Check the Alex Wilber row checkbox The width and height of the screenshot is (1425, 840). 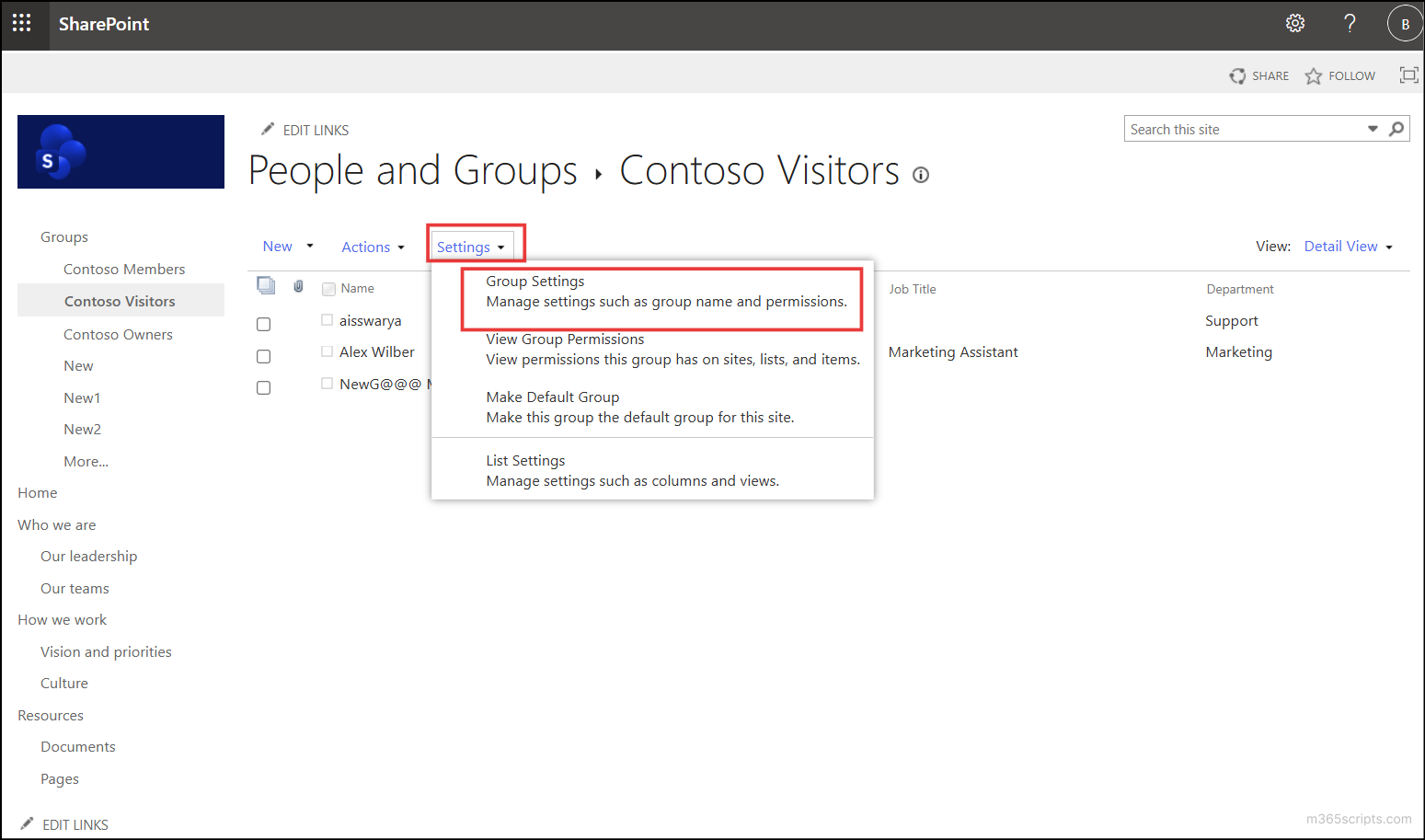[263, 356]
